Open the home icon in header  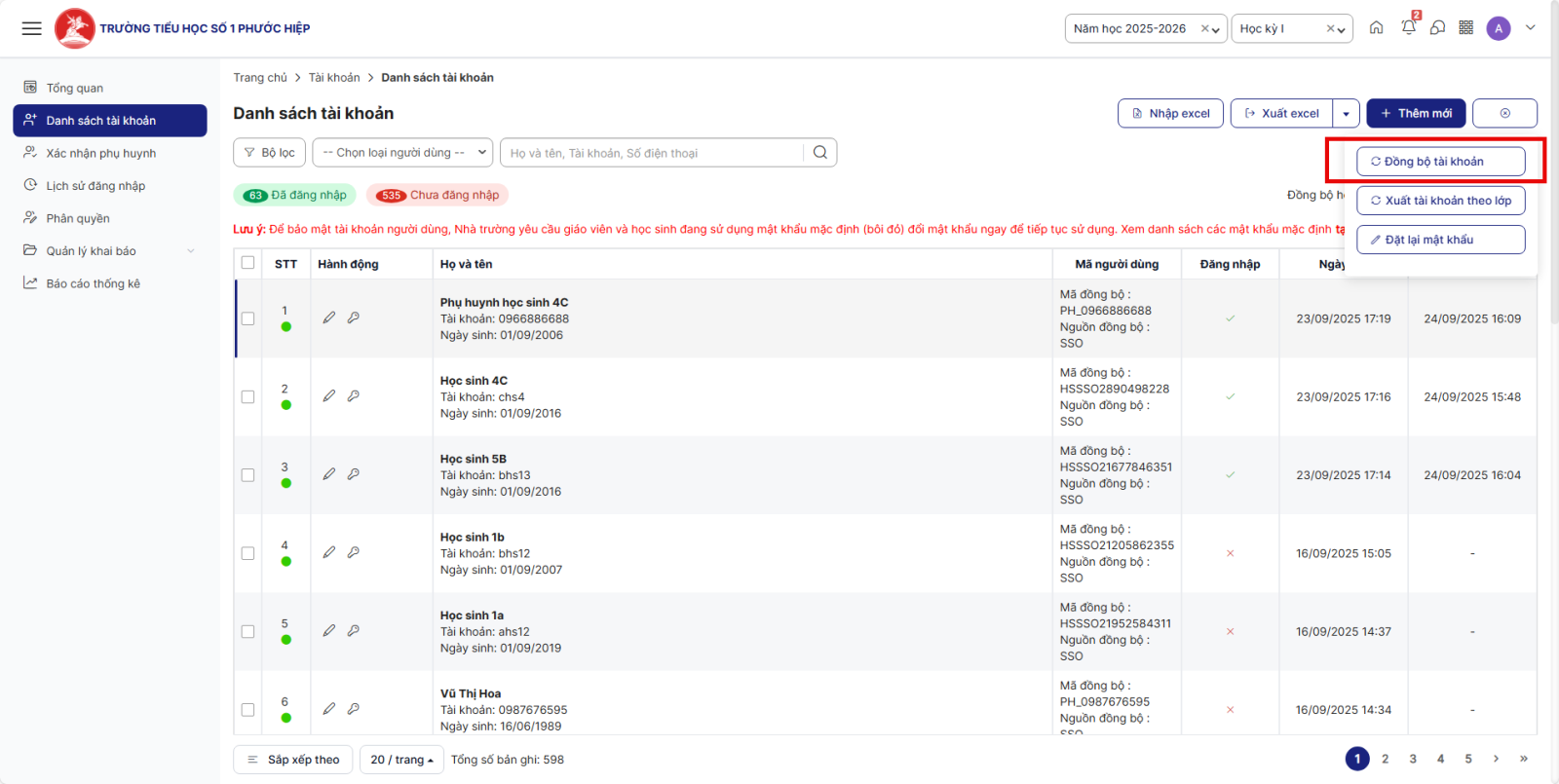(1376, 28)
